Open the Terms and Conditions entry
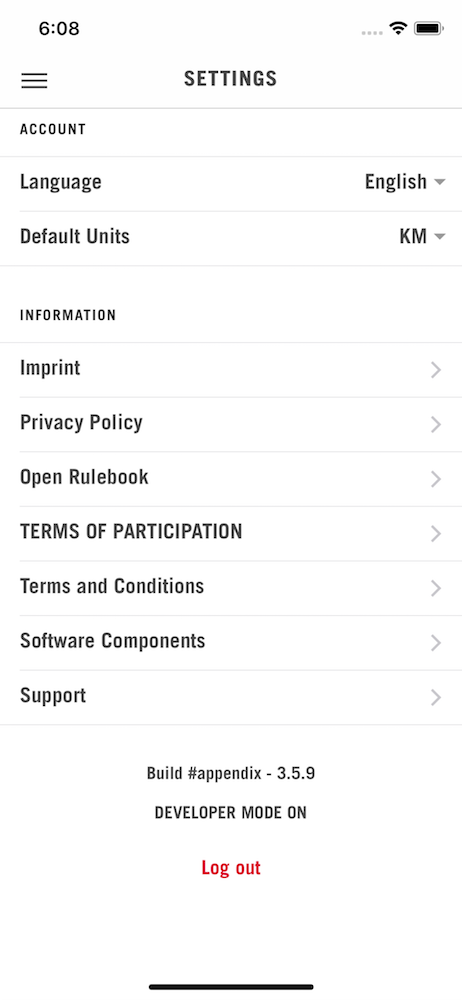Viewport: 462px width, 1000px height. coord(231,588)
